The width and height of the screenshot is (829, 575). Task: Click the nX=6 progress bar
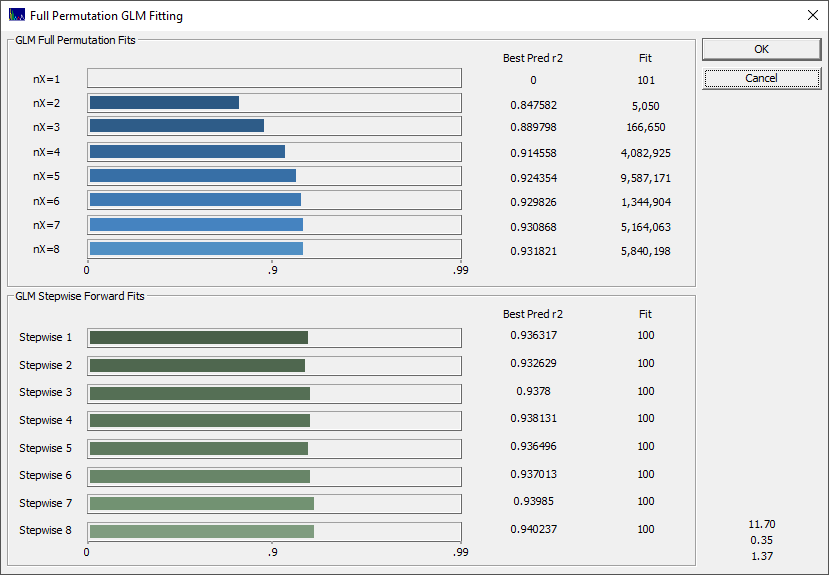(x=274, y=200)
